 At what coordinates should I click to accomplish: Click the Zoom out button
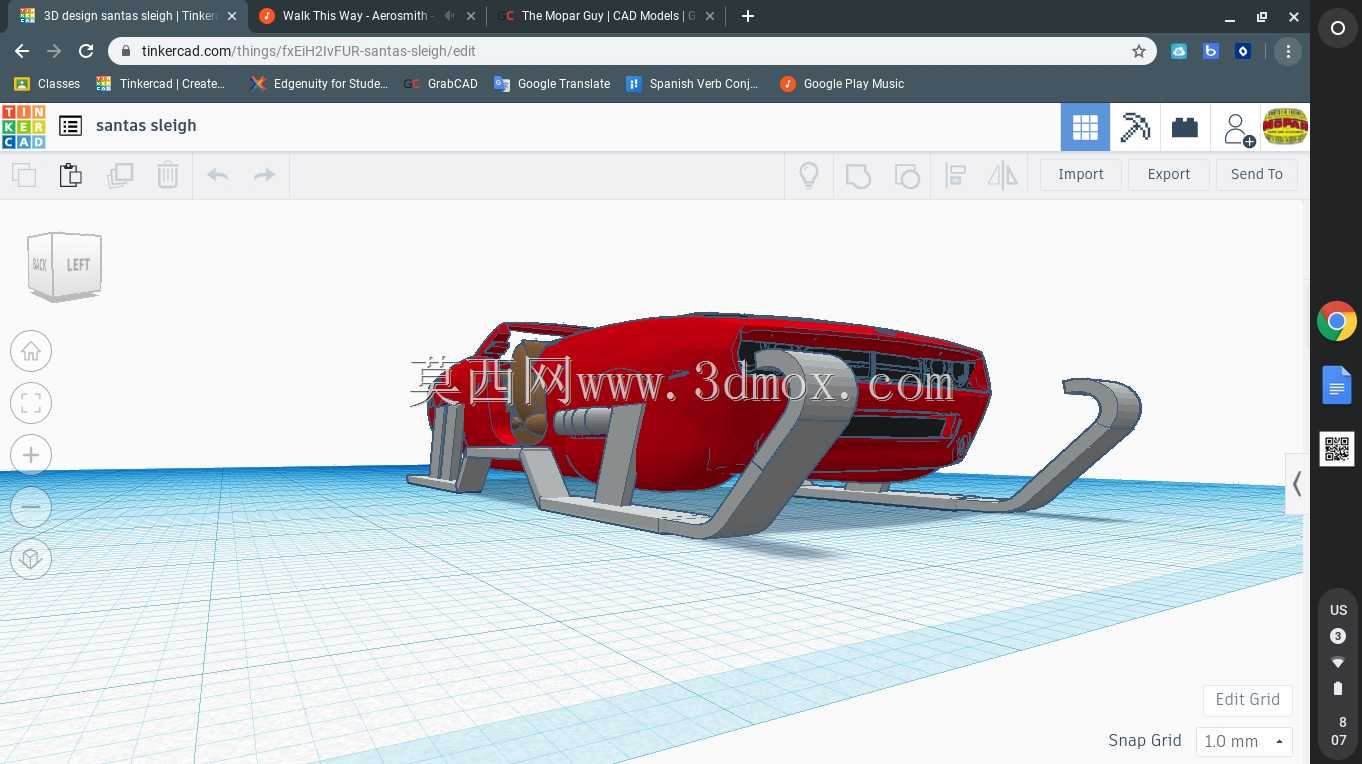31,507
